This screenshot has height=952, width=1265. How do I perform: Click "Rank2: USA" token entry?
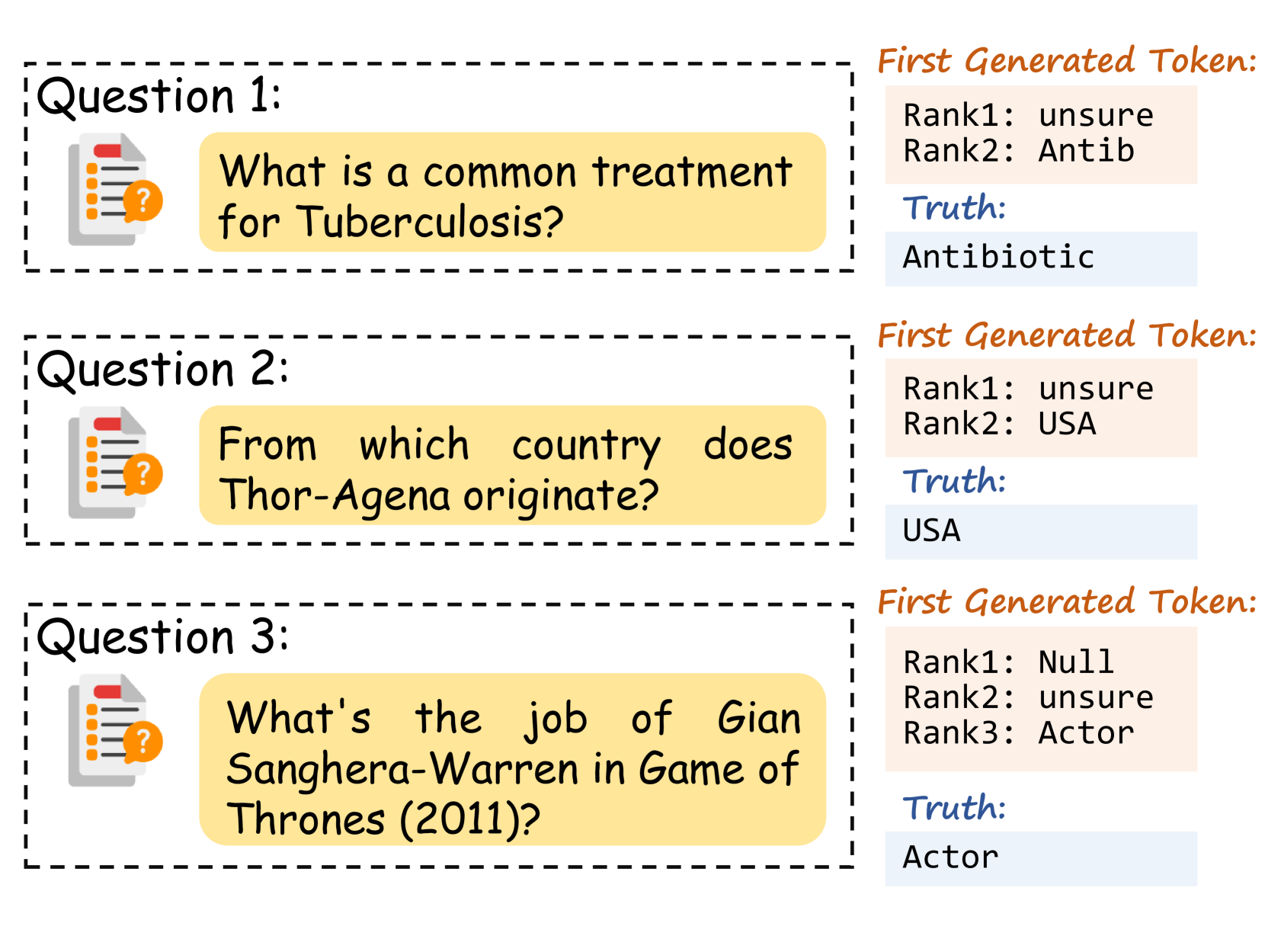point(999,424)
